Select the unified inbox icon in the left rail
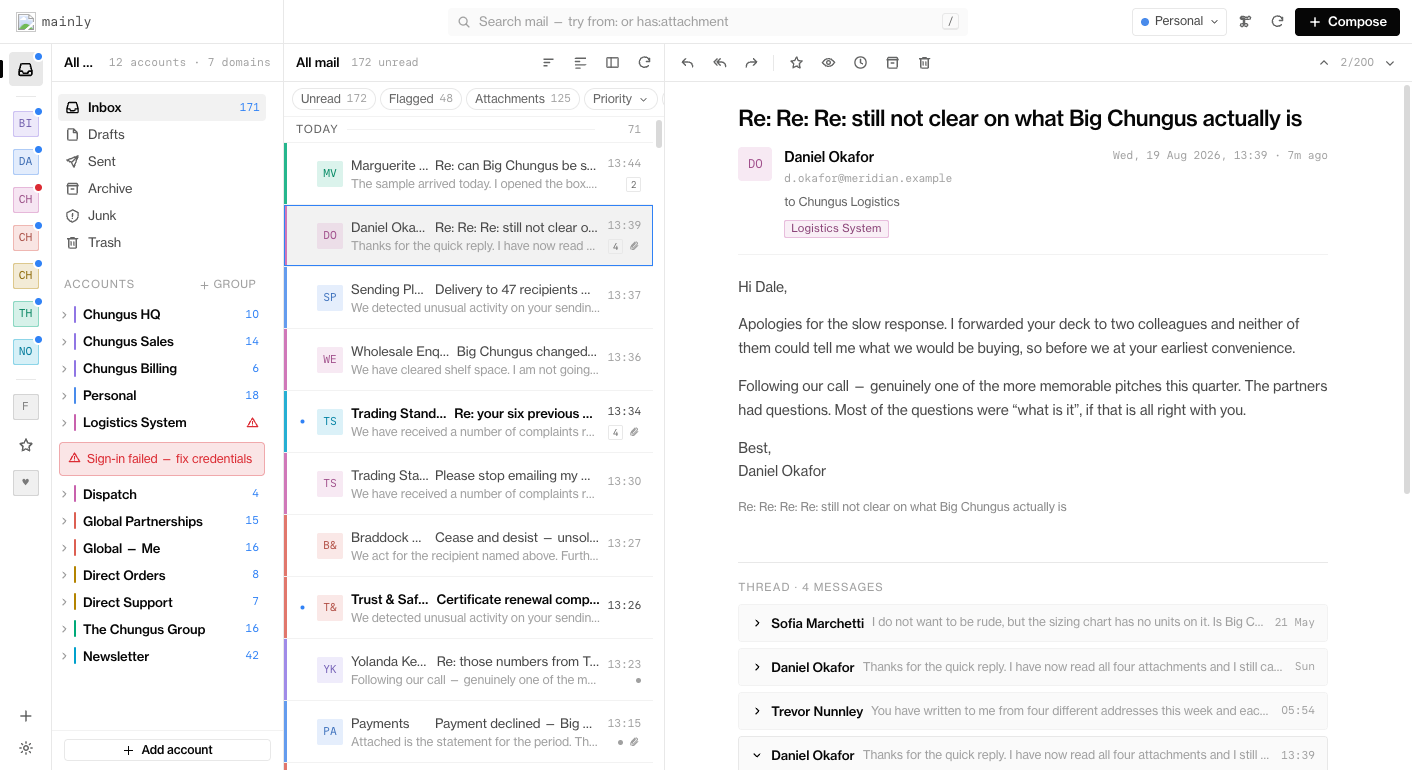Viewport: 1412px width, 770px height. 26,69
